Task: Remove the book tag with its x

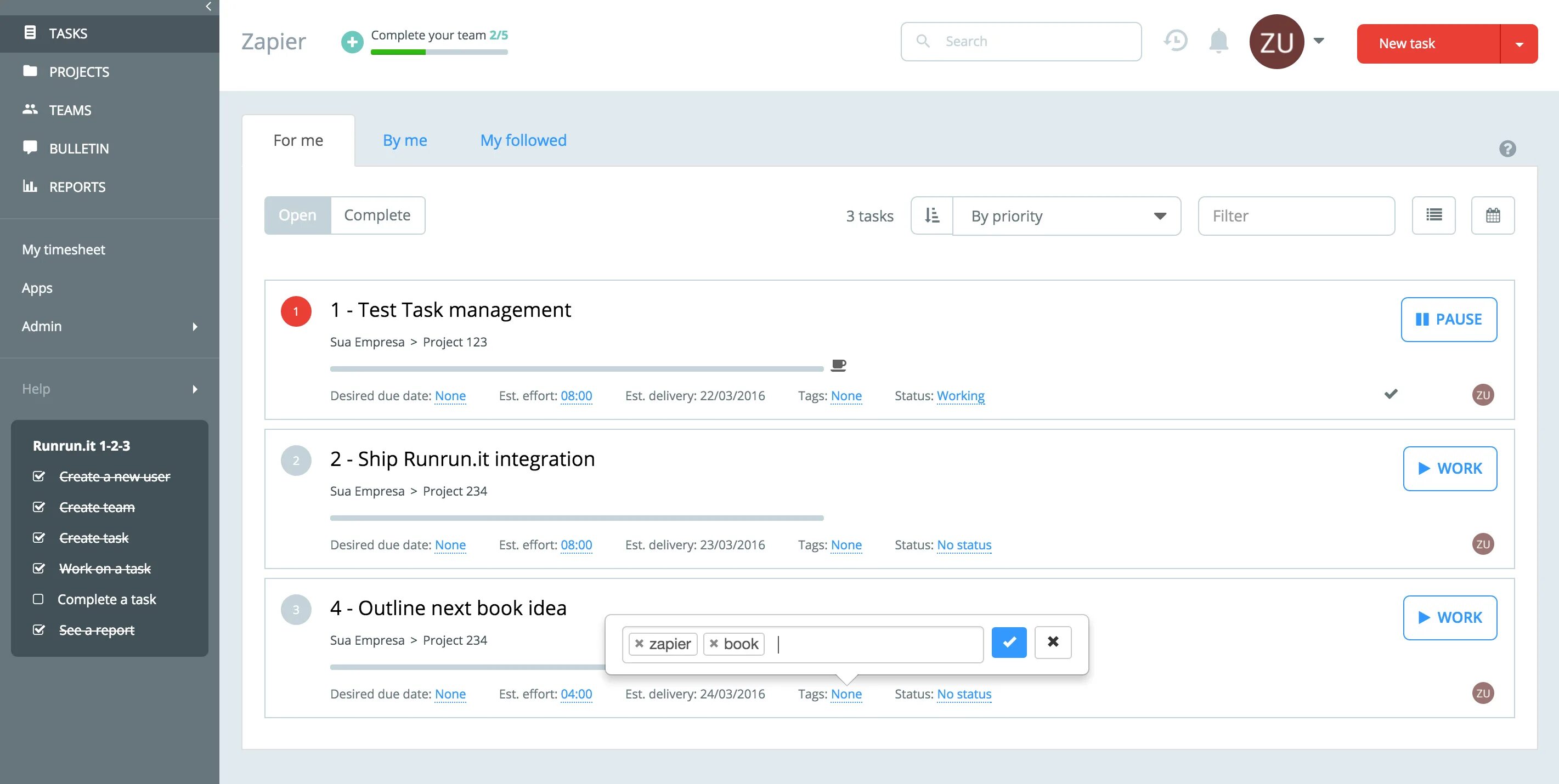Action: [714, 644]
